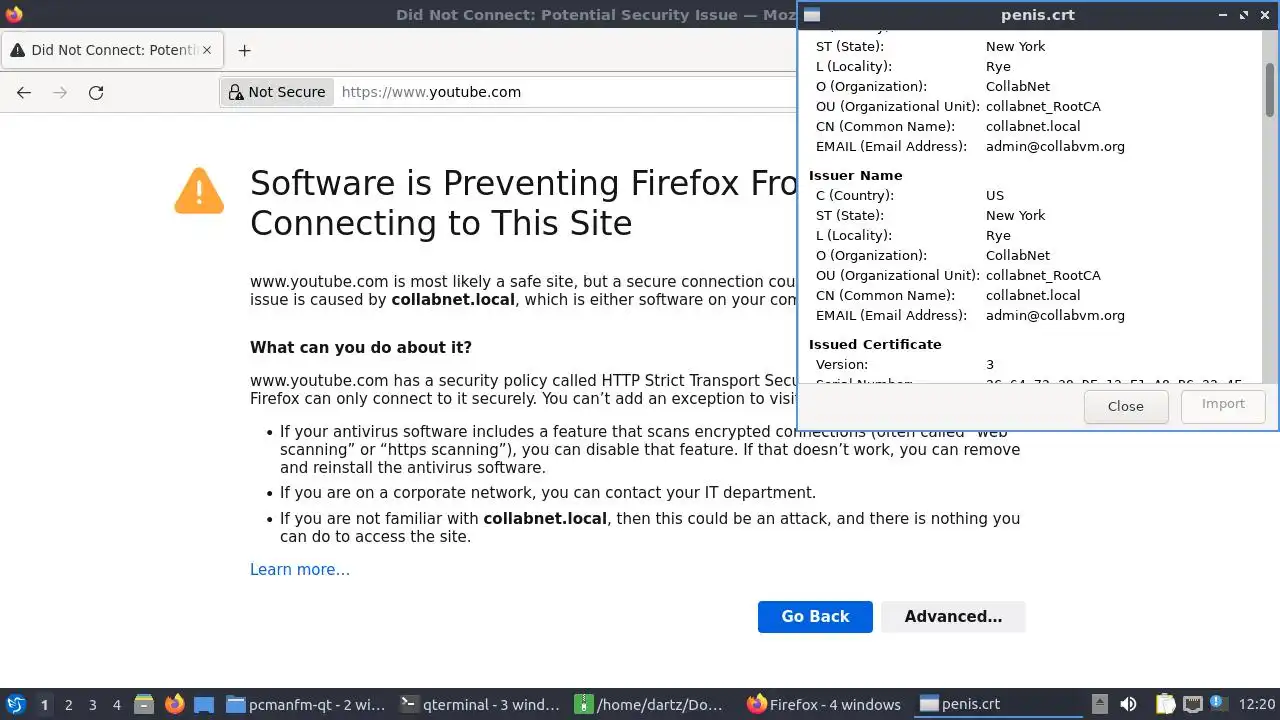The width and height of the screenshot is (1280, 720).
Task: Click the Firefox logo in titlebar
Action: [14, 14]
